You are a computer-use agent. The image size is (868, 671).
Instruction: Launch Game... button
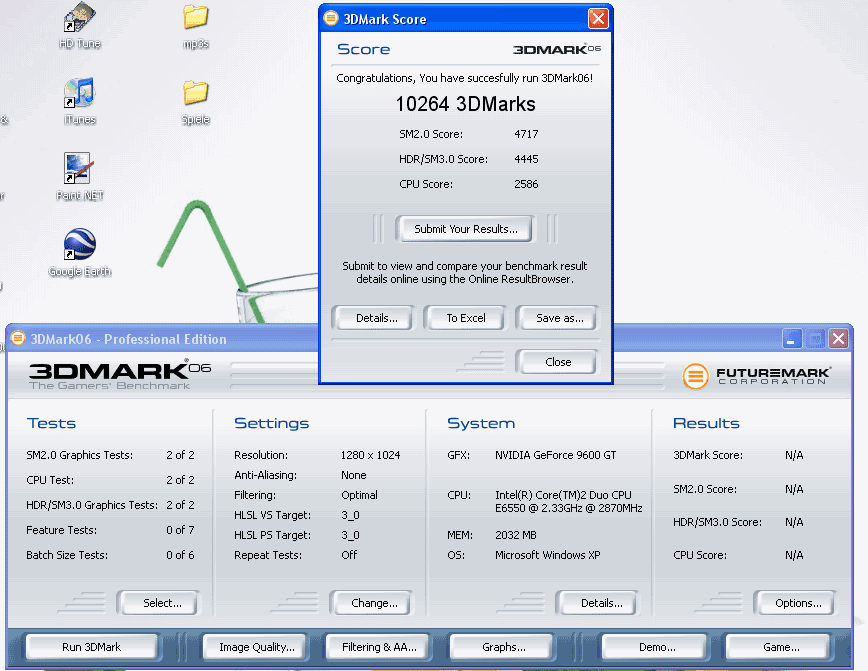click(x=779, y=647)
